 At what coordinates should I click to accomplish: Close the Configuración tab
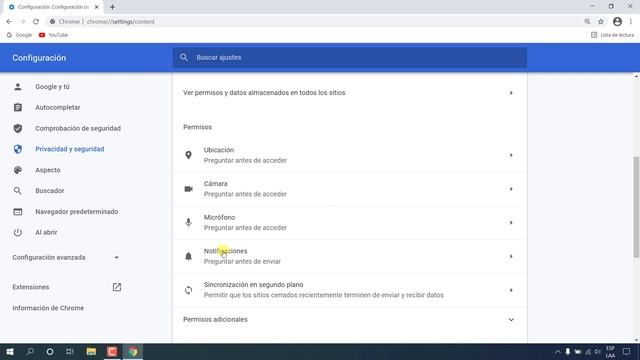pos(97,7)
